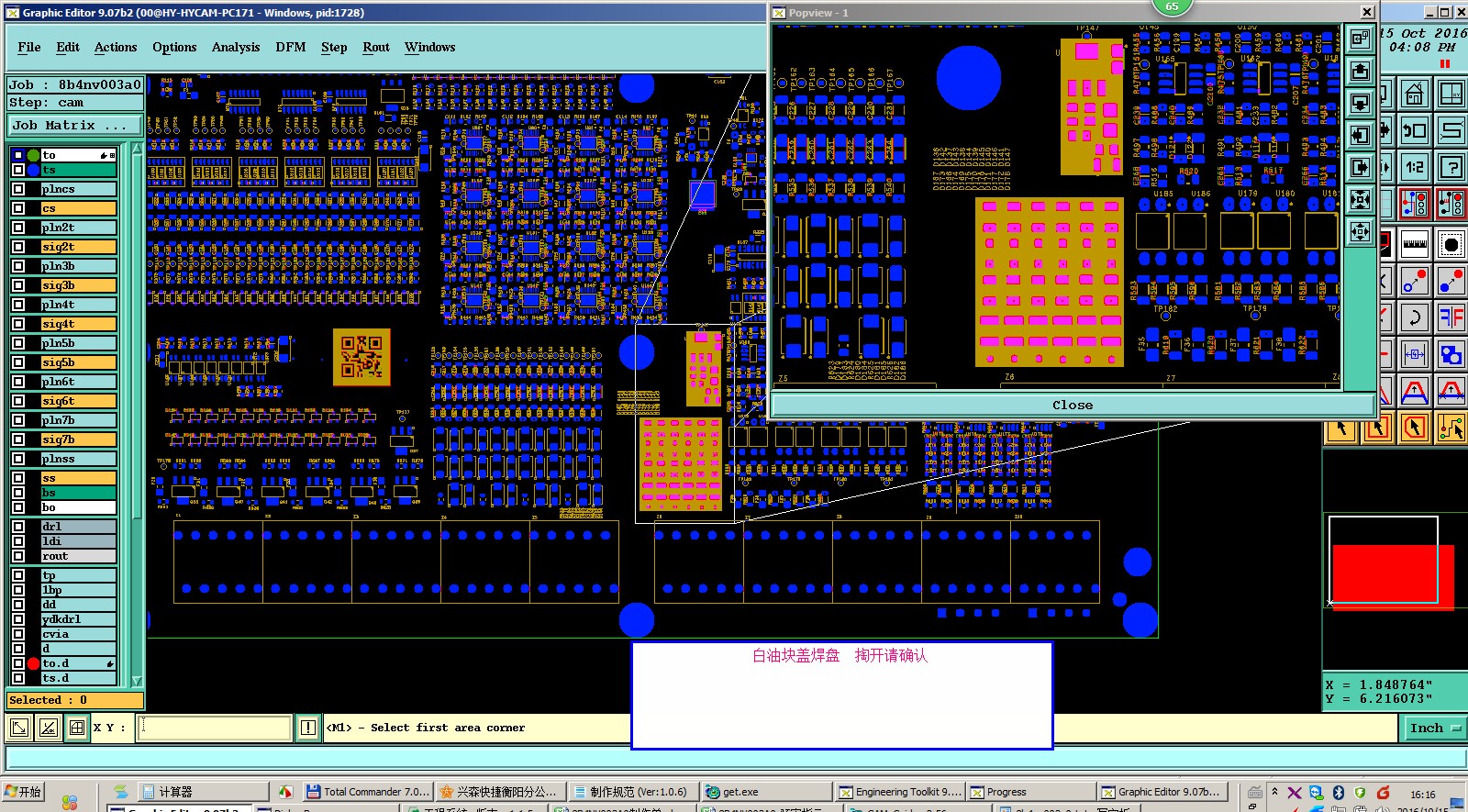
Task: Toggle the pln3b layer checkbox
Action: [x=18, y=266]
